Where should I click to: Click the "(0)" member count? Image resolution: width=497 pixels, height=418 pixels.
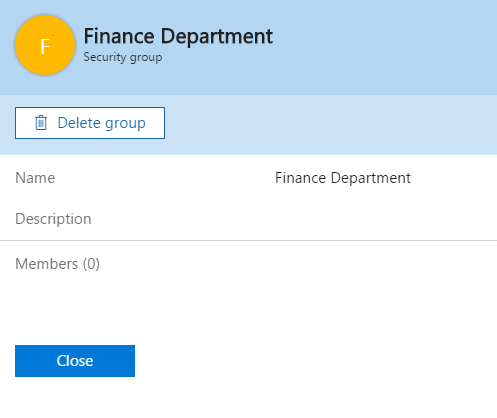coord(91,264)
